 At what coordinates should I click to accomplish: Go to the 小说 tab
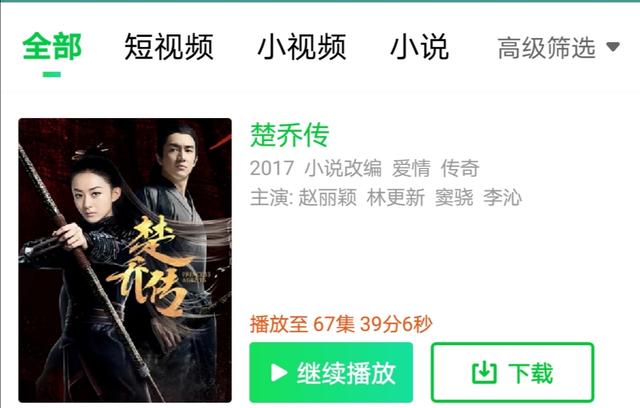pyautogui.click(x=420, y=47)
